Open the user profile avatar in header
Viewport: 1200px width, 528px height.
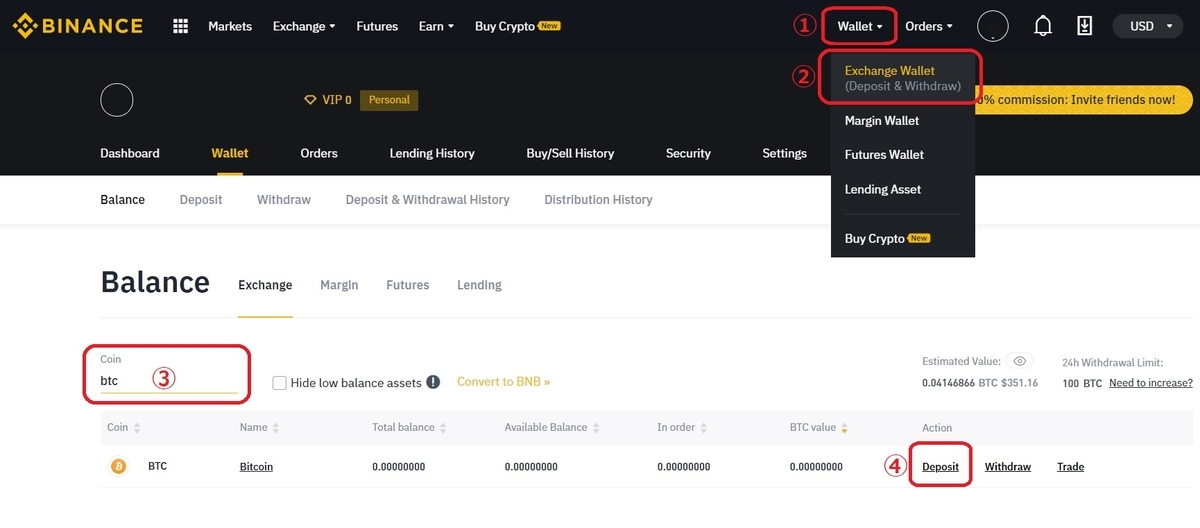[993, 26]
